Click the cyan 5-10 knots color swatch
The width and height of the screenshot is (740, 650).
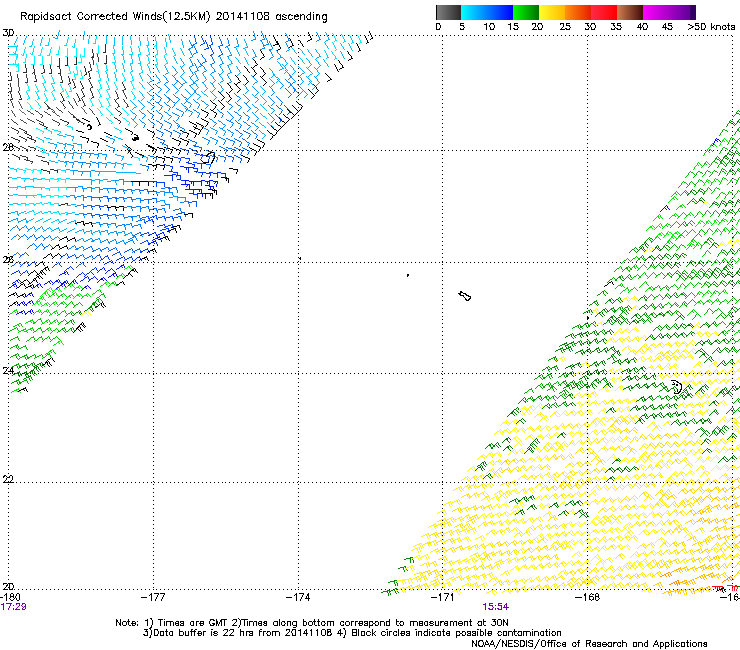pyautogui.click(x=474, y=12)
